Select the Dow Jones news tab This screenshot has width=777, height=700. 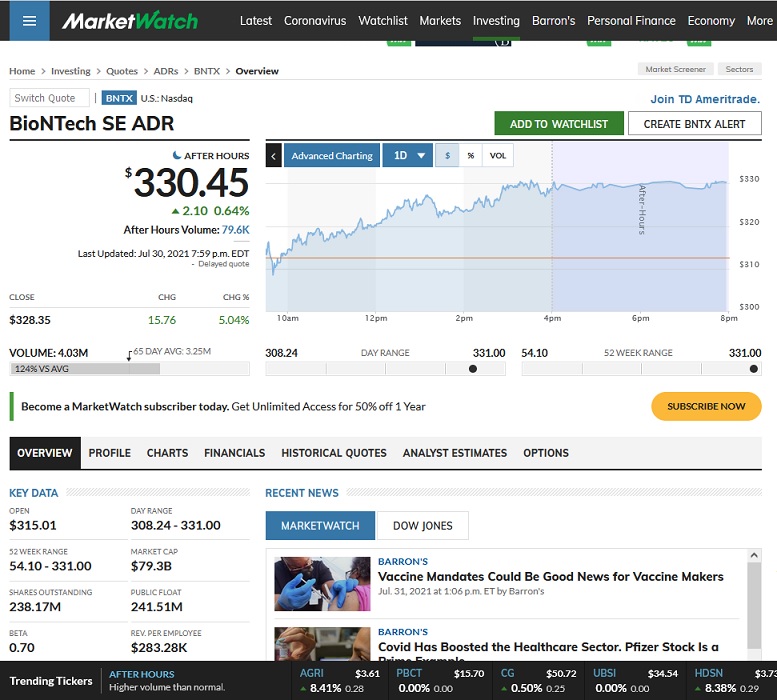tap(421, 526)
